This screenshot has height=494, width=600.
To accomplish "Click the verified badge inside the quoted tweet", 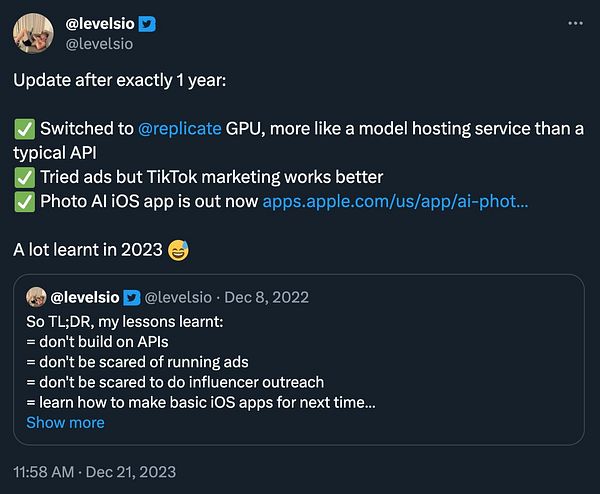I will click(132, 297).
